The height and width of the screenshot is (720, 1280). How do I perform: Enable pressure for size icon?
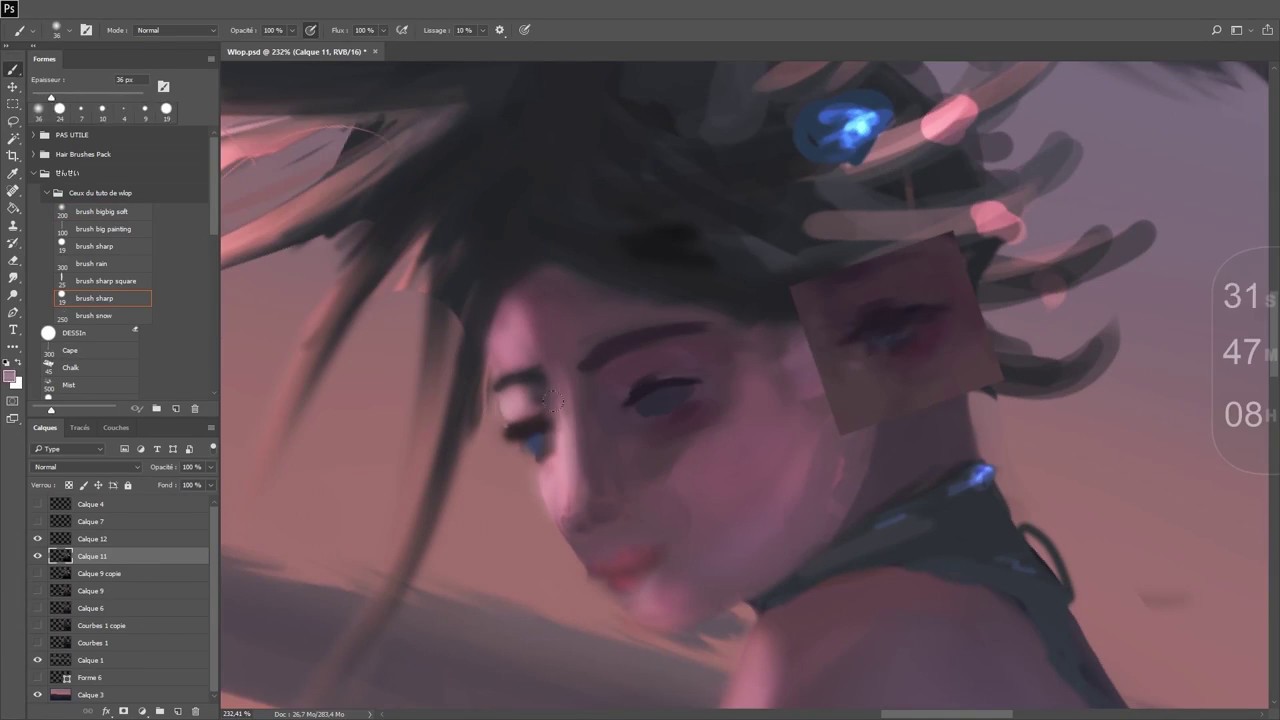[x=525, y=30]
